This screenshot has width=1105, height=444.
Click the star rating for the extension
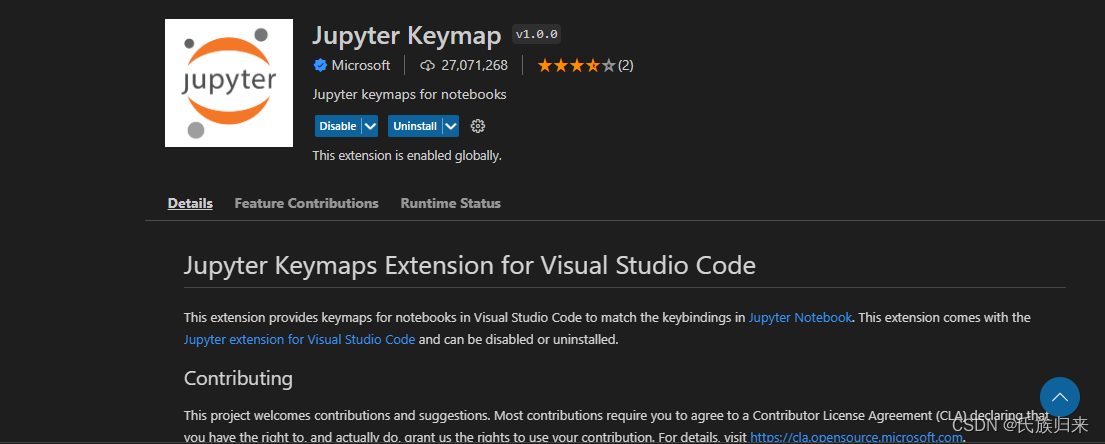click(x=576, y=66)
